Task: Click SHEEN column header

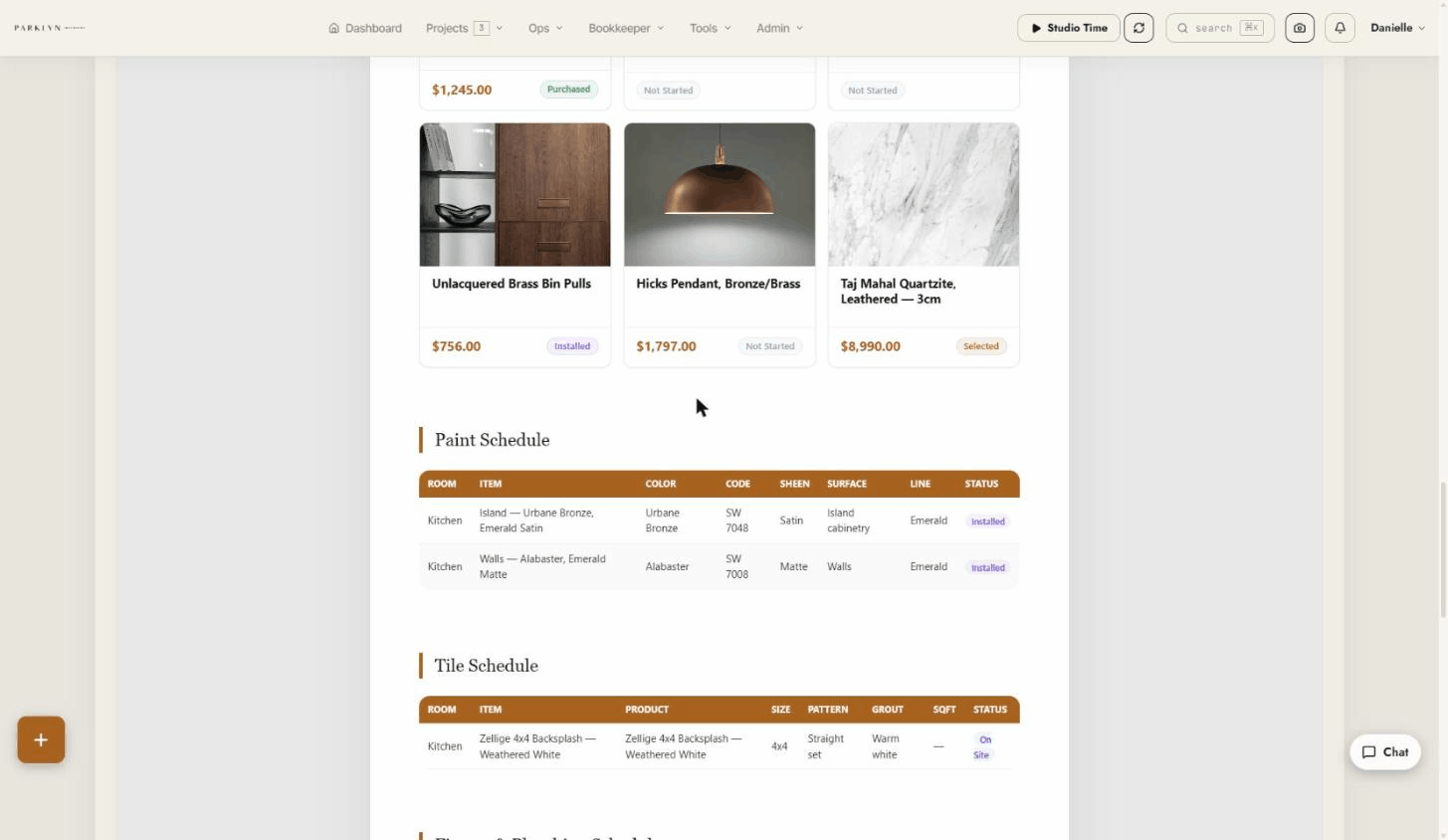Action: pos(794,484)
